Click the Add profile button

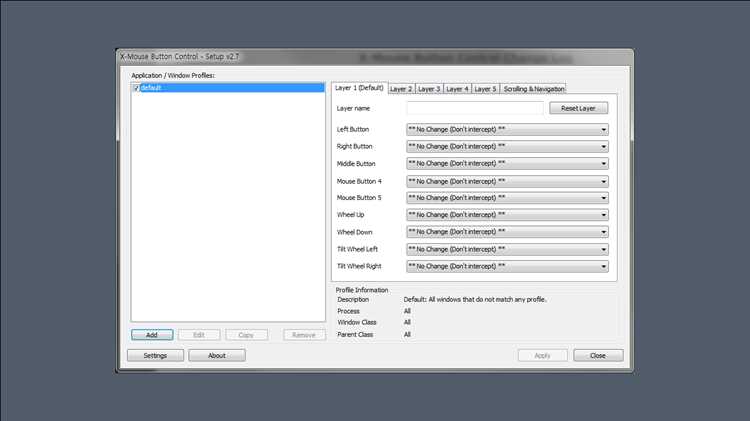pyautogui.click(x=152, y=335)
